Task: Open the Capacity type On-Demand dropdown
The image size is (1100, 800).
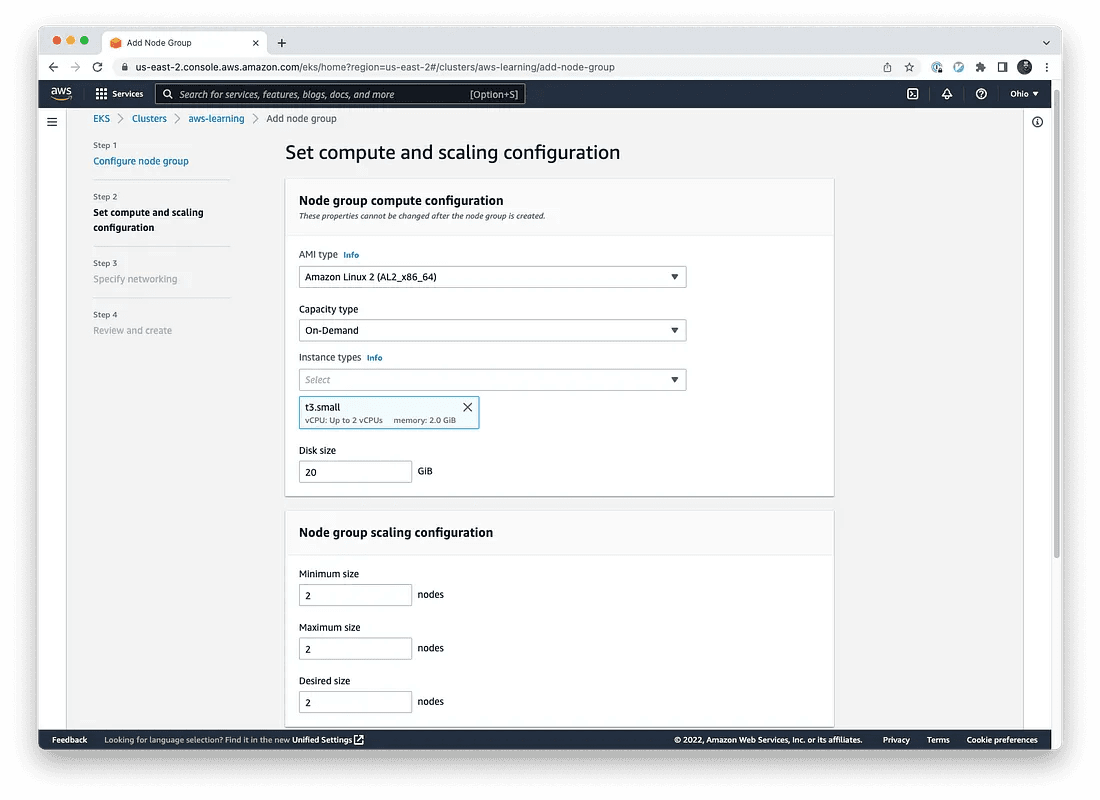Action: (x=492, y=331)
